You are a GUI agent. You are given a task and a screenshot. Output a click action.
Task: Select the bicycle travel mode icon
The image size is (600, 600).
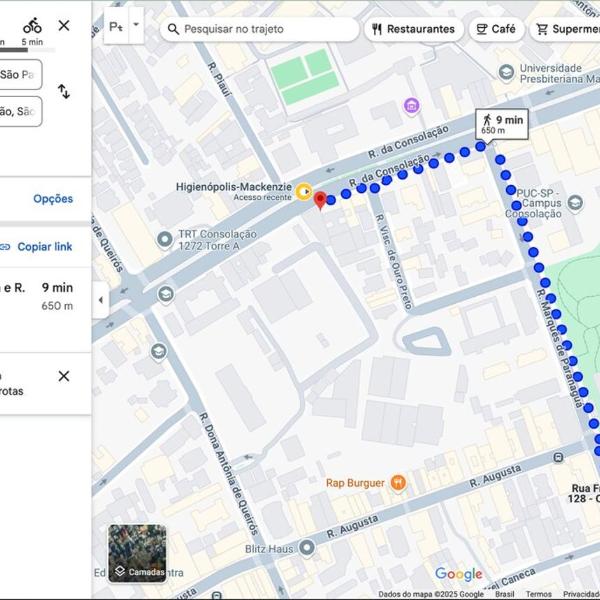coord(32,26)
